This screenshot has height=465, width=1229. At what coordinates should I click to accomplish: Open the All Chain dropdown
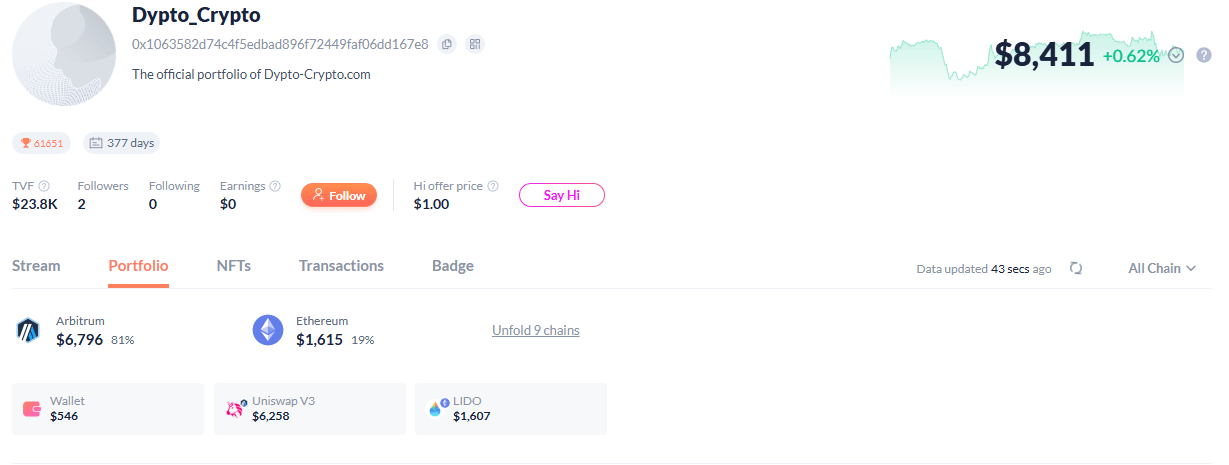coord(1162,268)
